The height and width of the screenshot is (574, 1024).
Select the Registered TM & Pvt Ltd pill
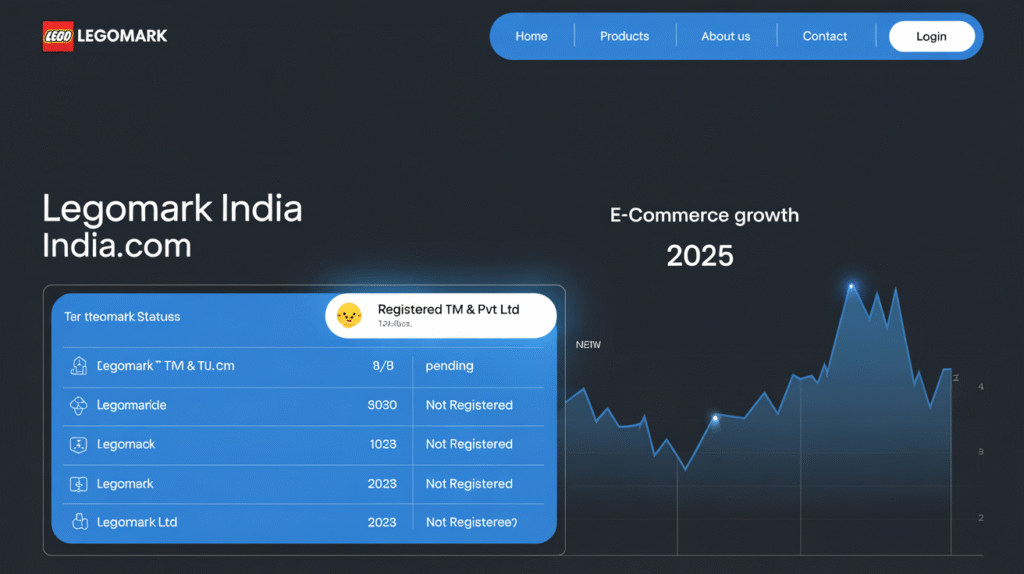pos(441,315)
